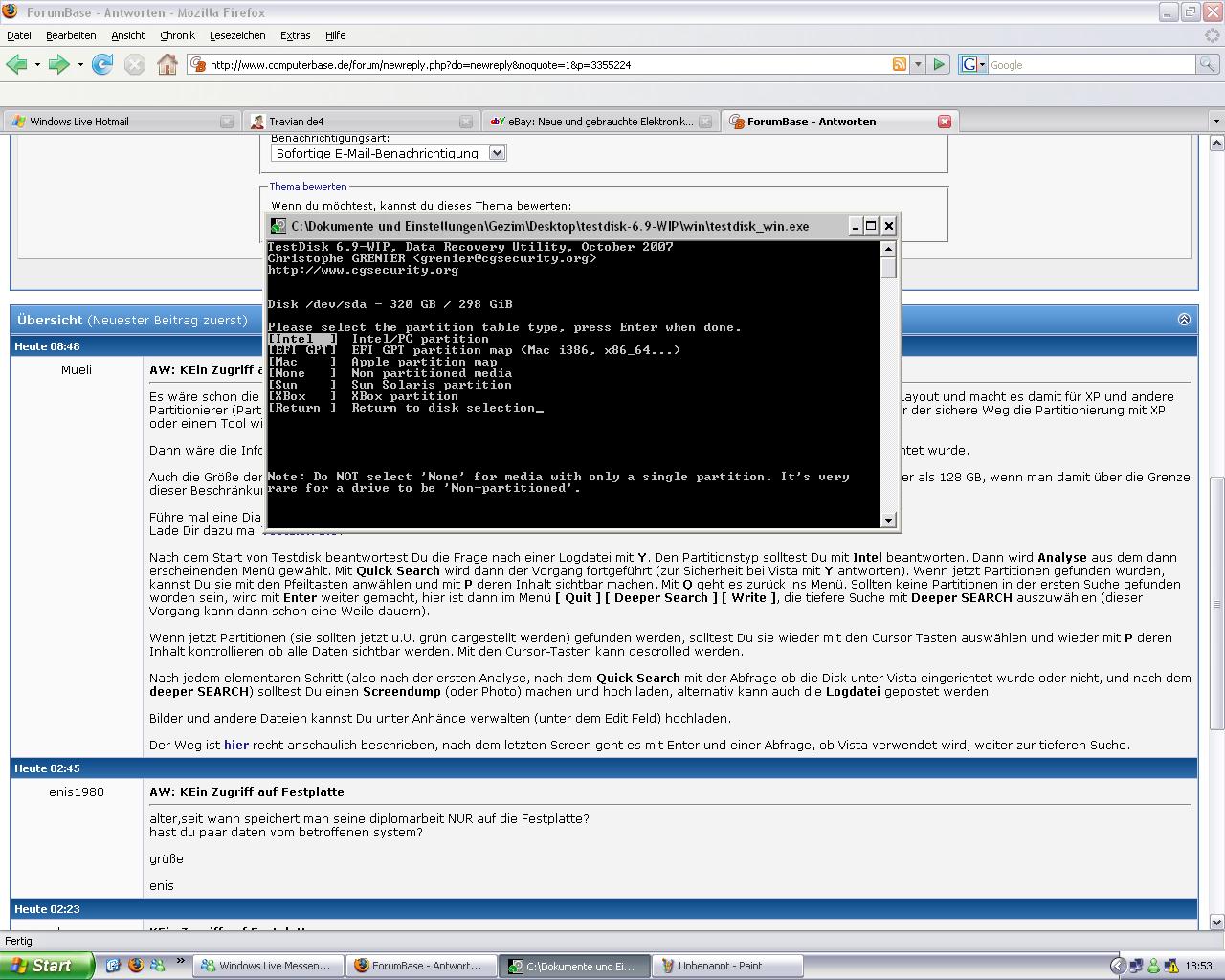This screenshot has width=1225, height=980.
Task: Open the Lesezeichen menu
Action: (x=237, y=35)
